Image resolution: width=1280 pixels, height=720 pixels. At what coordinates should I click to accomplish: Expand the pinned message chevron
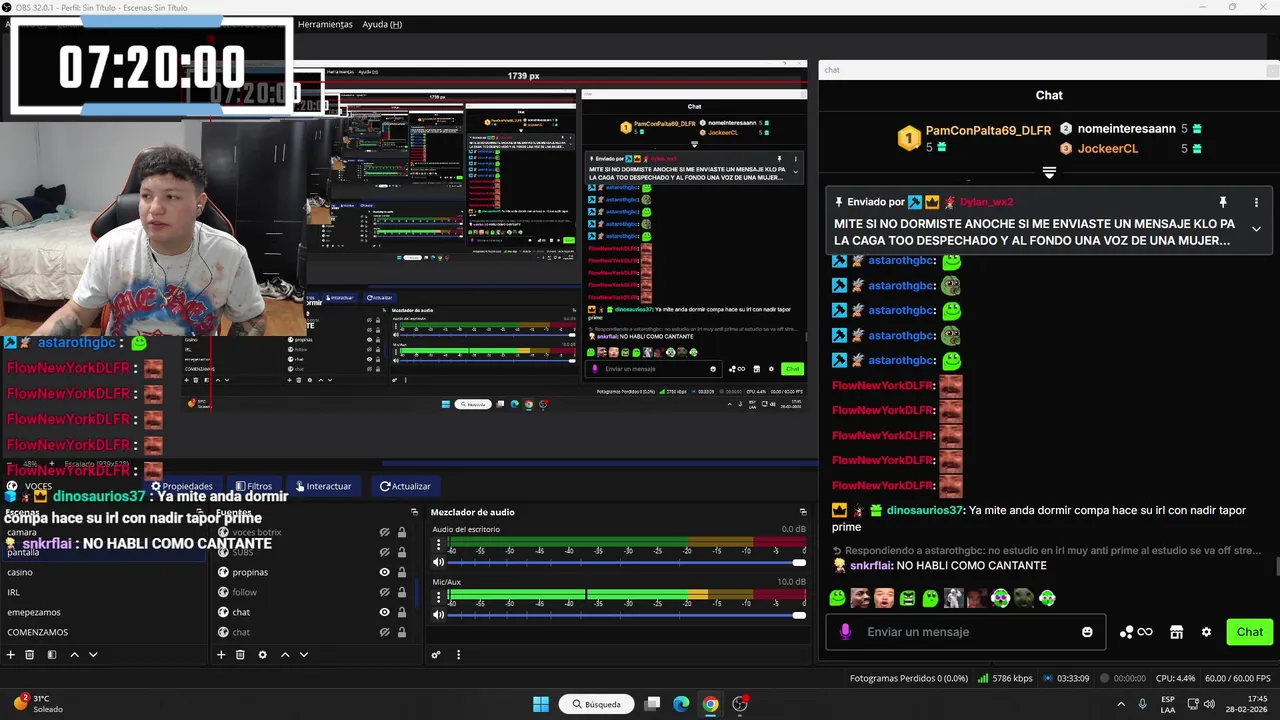tap(1256, 229)
